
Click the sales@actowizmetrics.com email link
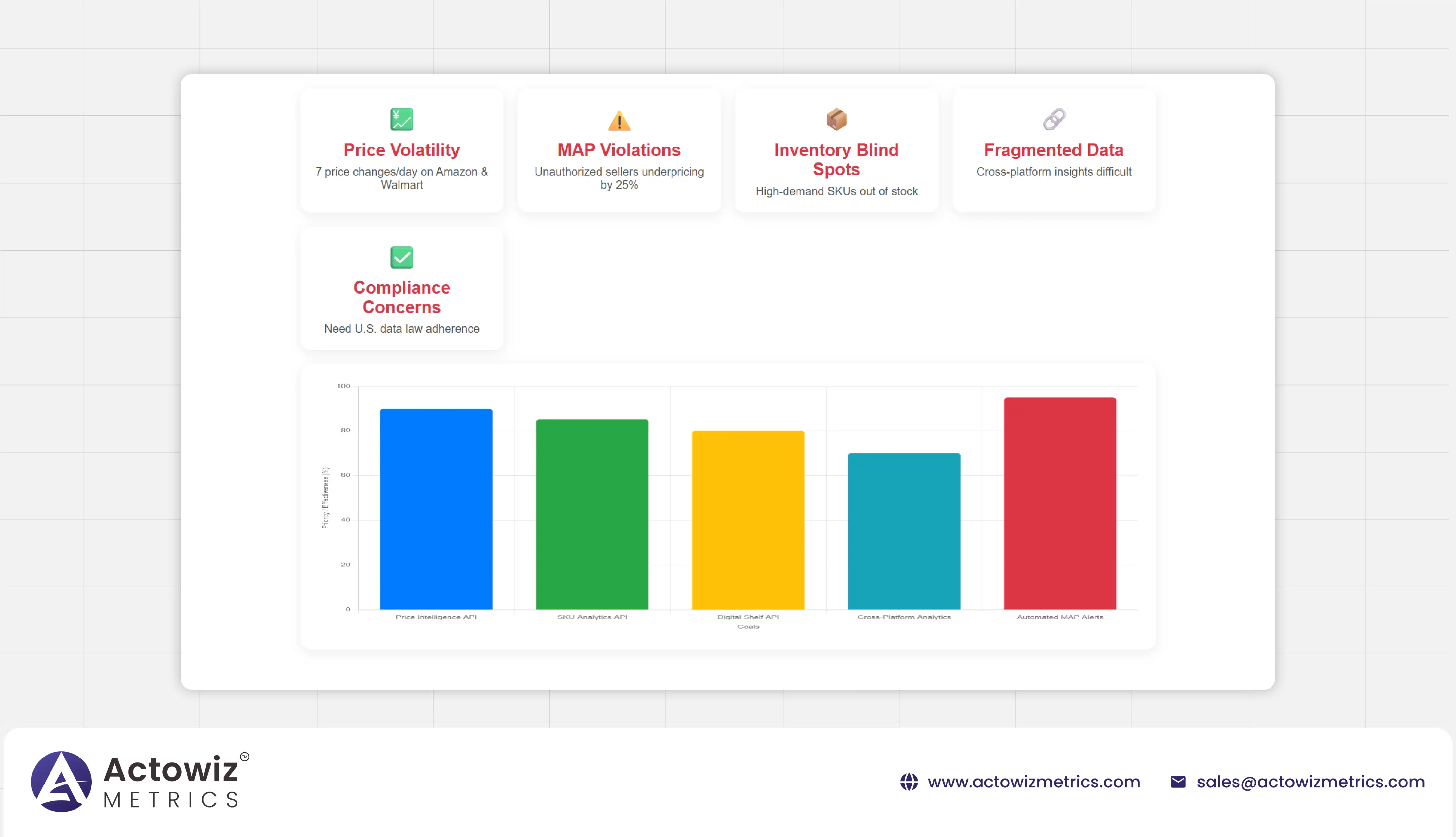pyautogui.click(x=1310, y=782)
